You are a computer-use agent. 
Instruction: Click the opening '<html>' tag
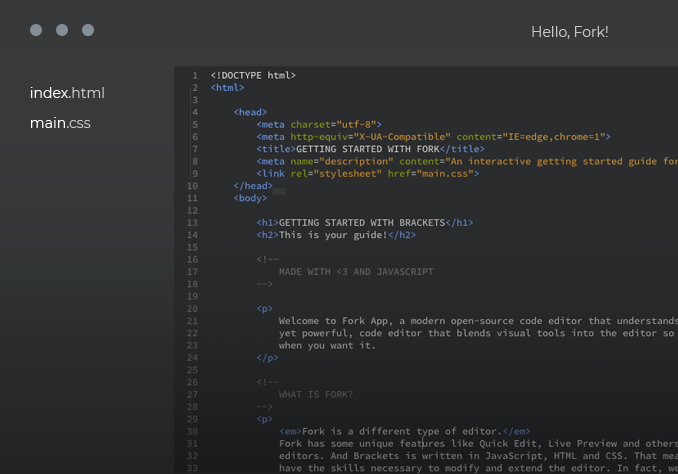(x=227, y=88)
